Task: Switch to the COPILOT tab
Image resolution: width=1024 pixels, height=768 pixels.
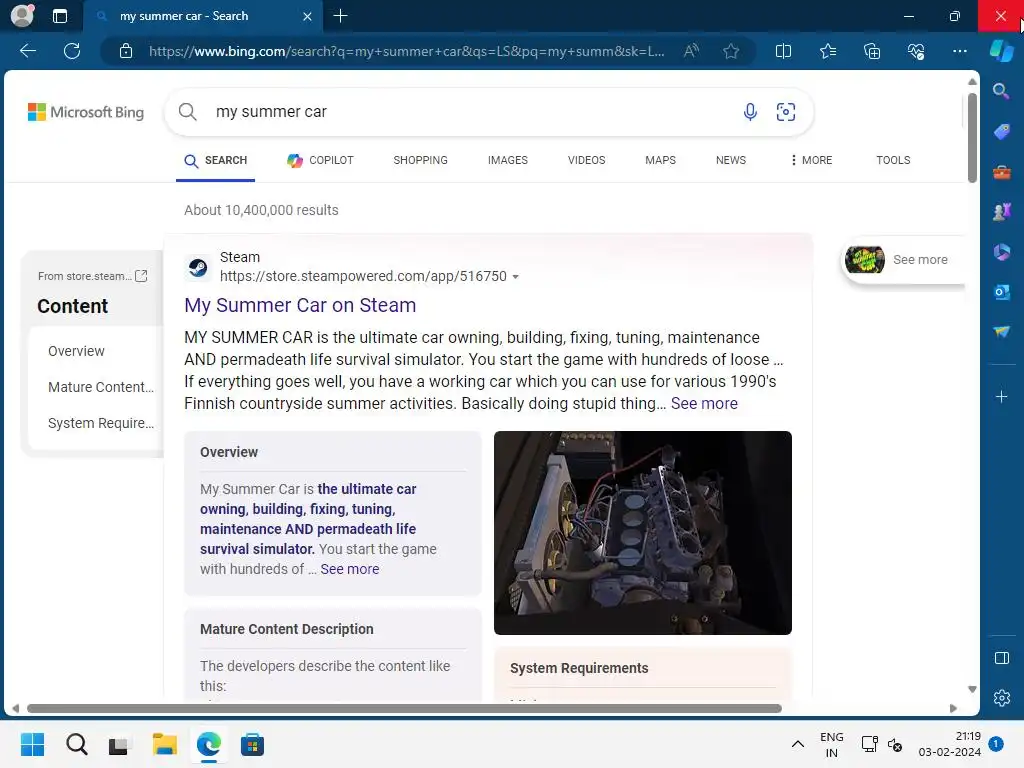Action: coord(320,160)
